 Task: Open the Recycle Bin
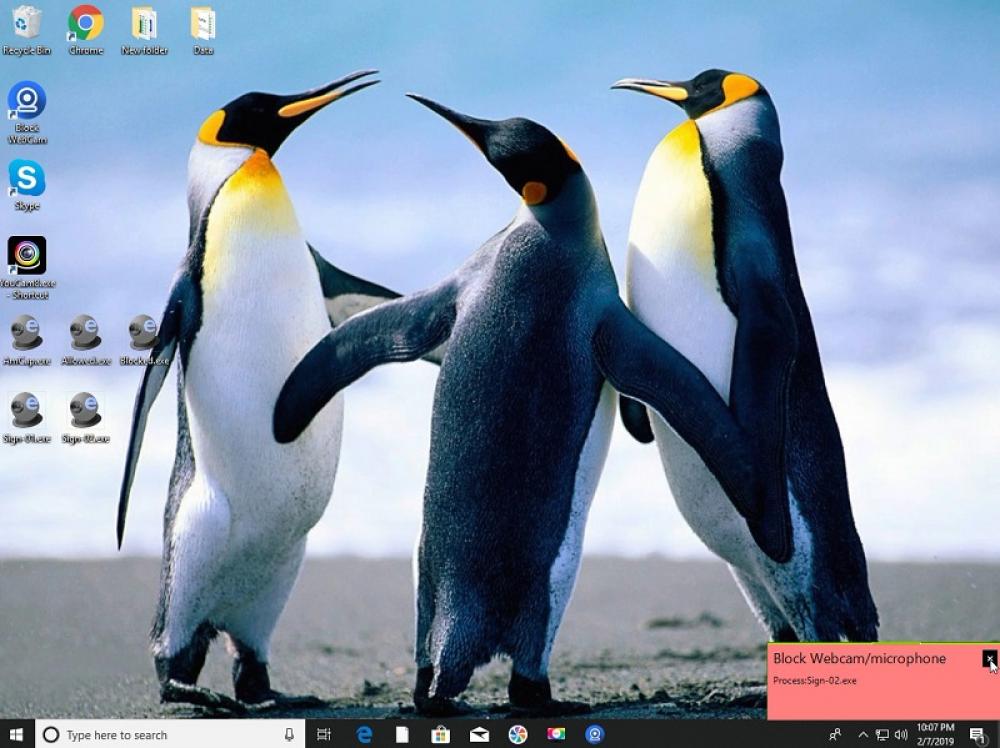pyautogui.click(x=28, y=25)
